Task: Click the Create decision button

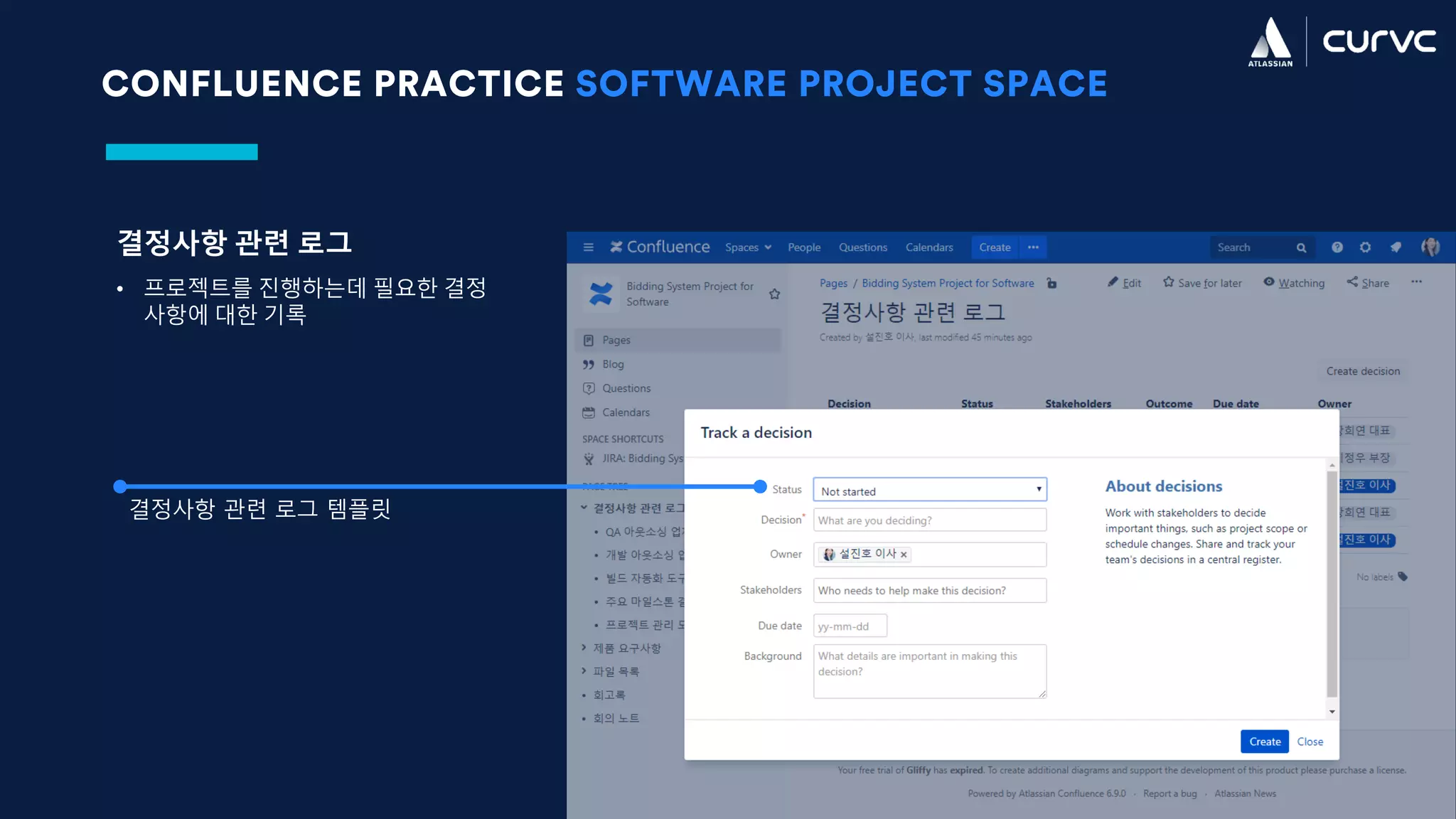Action: click(x=1363, y=371)
